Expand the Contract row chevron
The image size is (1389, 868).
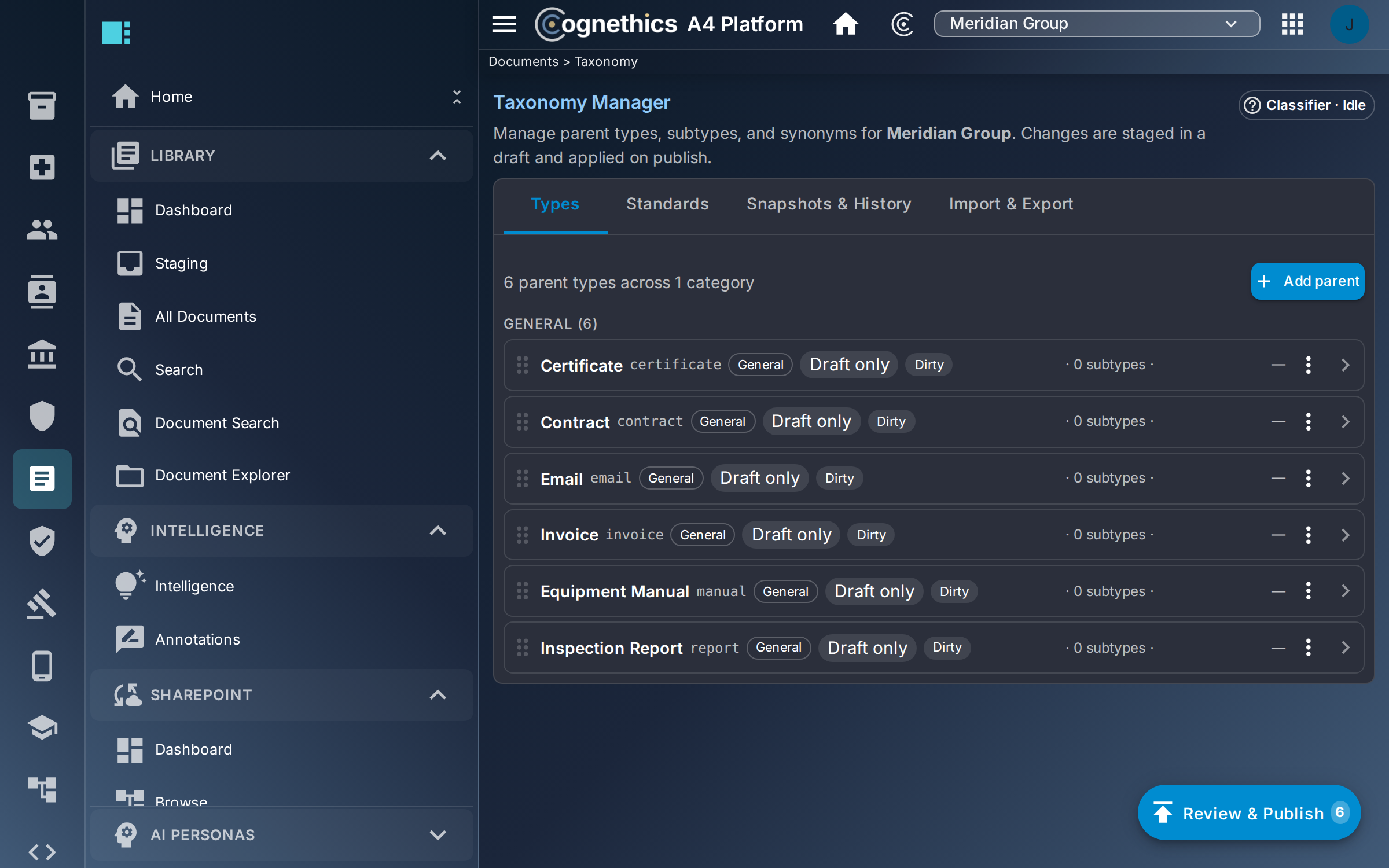pyautogui.click(x=1346, y=422)
